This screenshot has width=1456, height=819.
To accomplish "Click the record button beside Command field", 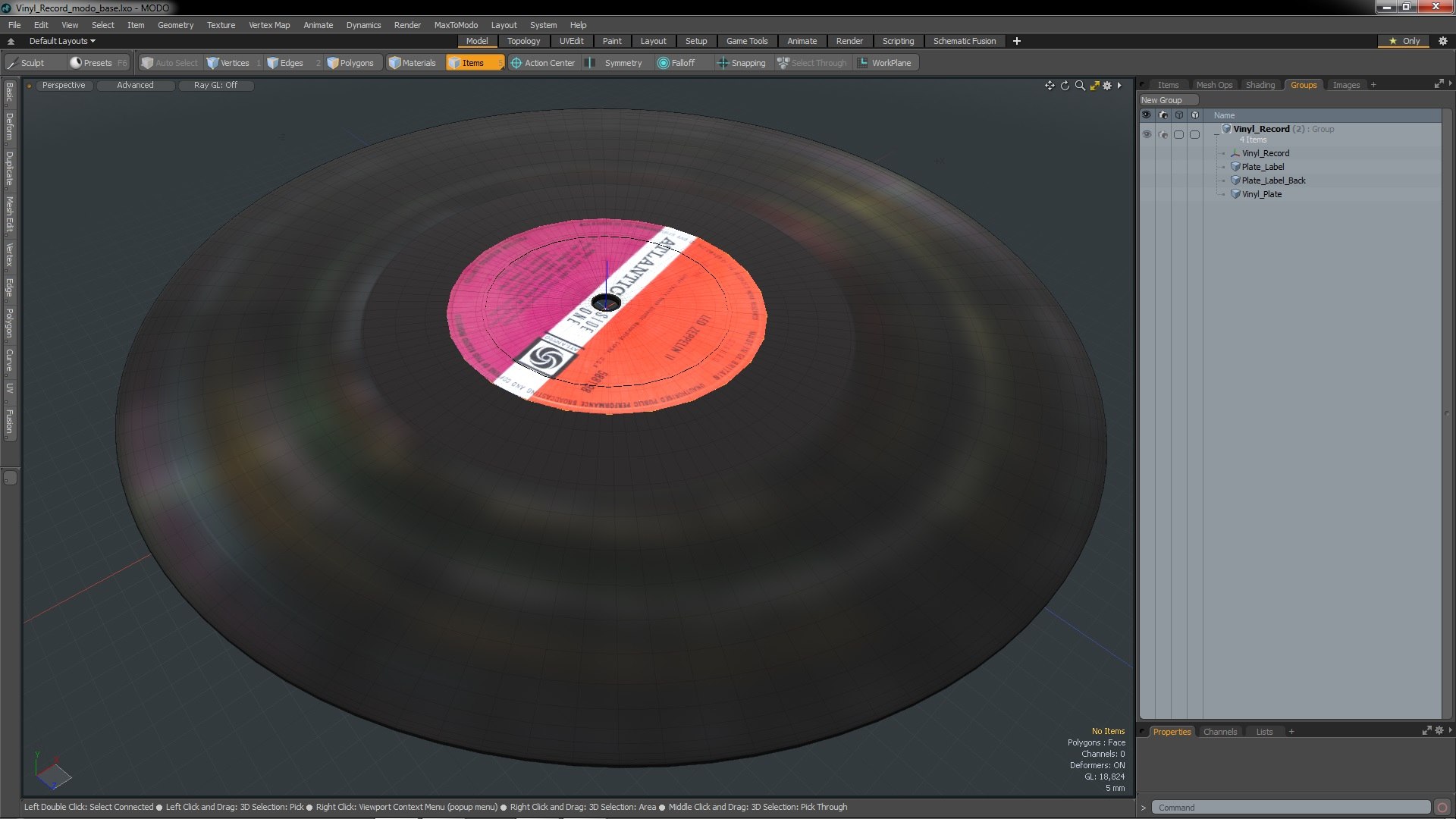I will click(x=1442, y=808).
